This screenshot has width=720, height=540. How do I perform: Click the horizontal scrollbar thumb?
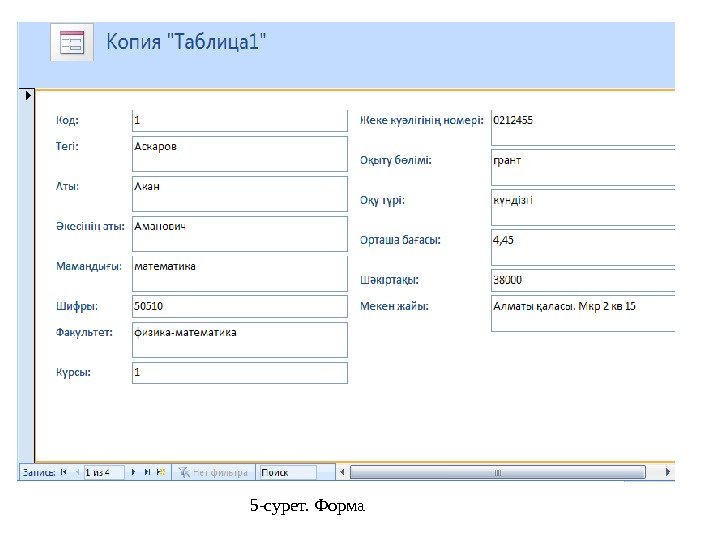click(x=498, y=472)
